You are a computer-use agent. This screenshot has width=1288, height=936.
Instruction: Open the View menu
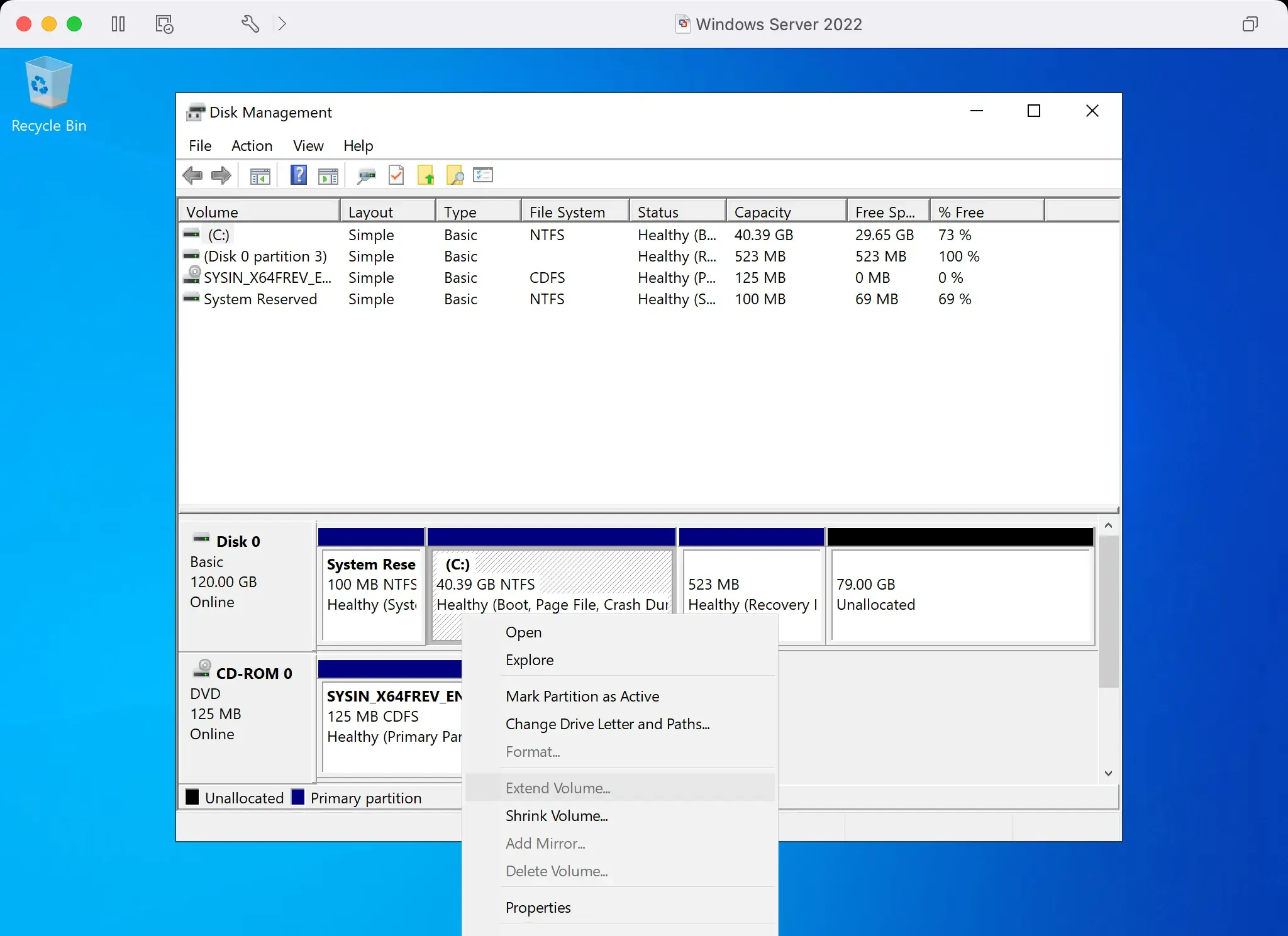[x=308, y=146]
